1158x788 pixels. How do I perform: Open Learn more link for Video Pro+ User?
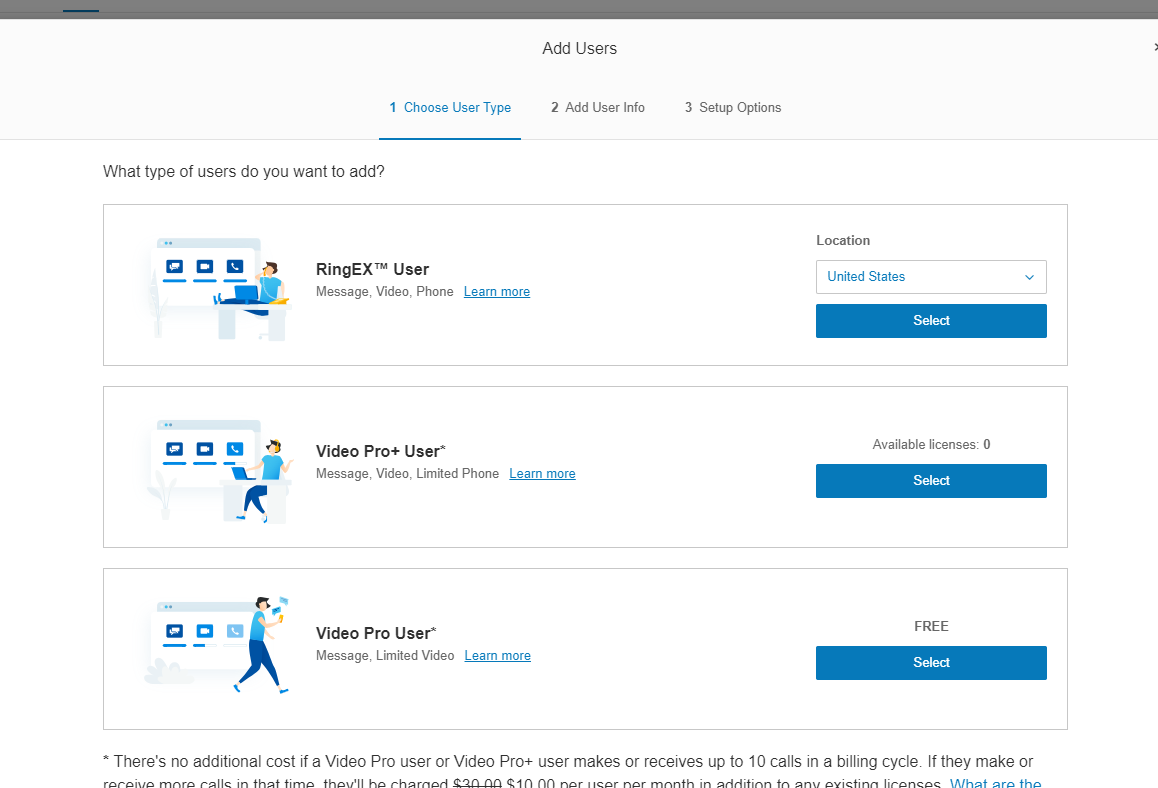click(x=542, y=474)
